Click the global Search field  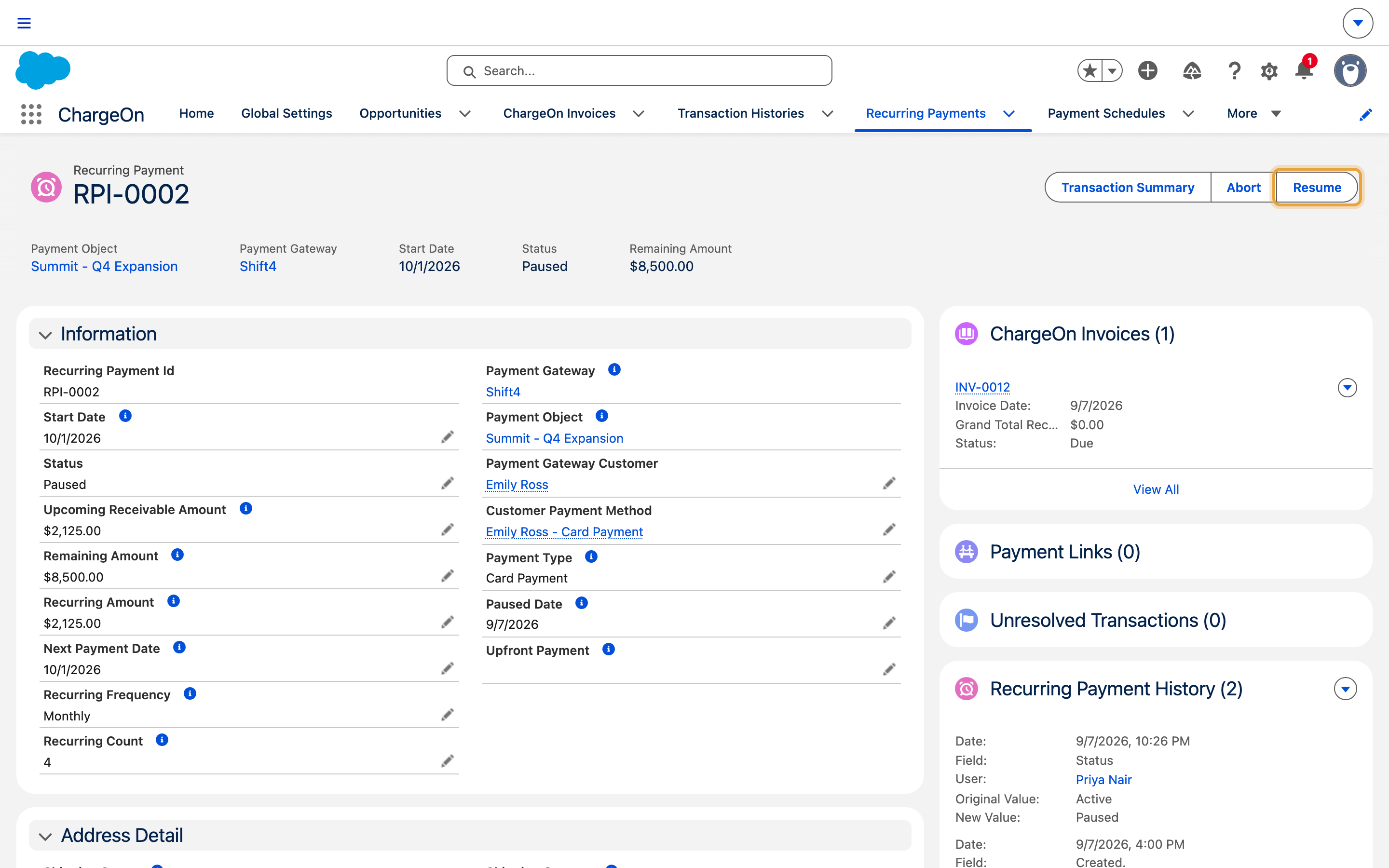639,70
